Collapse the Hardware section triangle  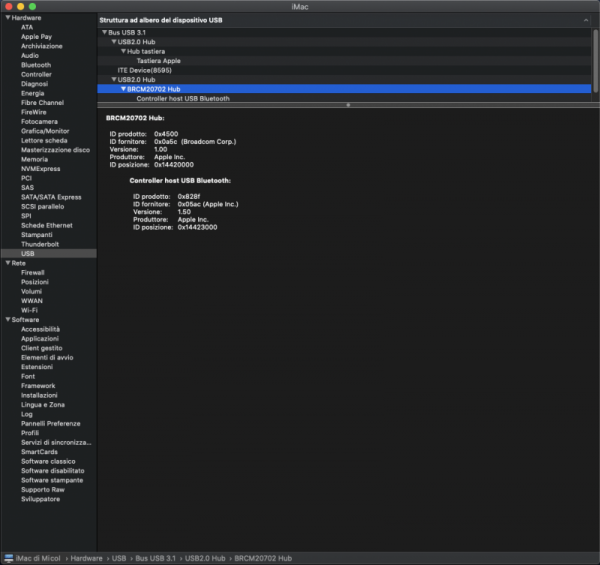6,18
